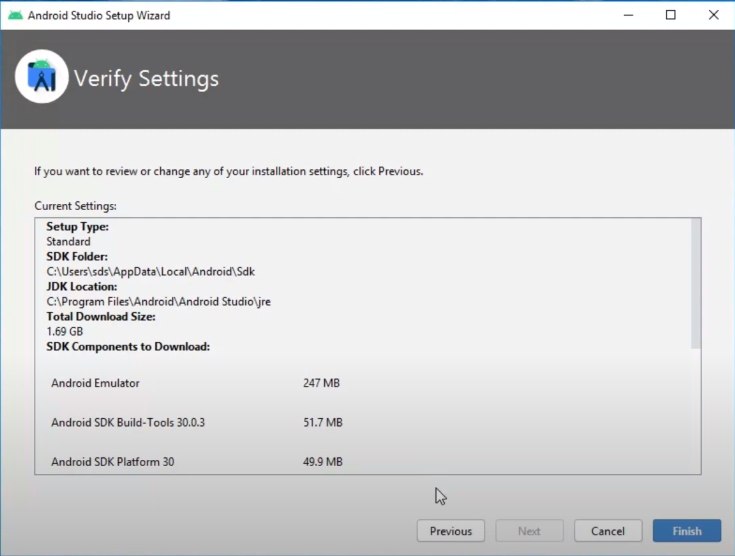The width and height of the screenshot is (735, 556).
Task: Click the 'Verify Settings' page title
Action: (x=146, y=79)
